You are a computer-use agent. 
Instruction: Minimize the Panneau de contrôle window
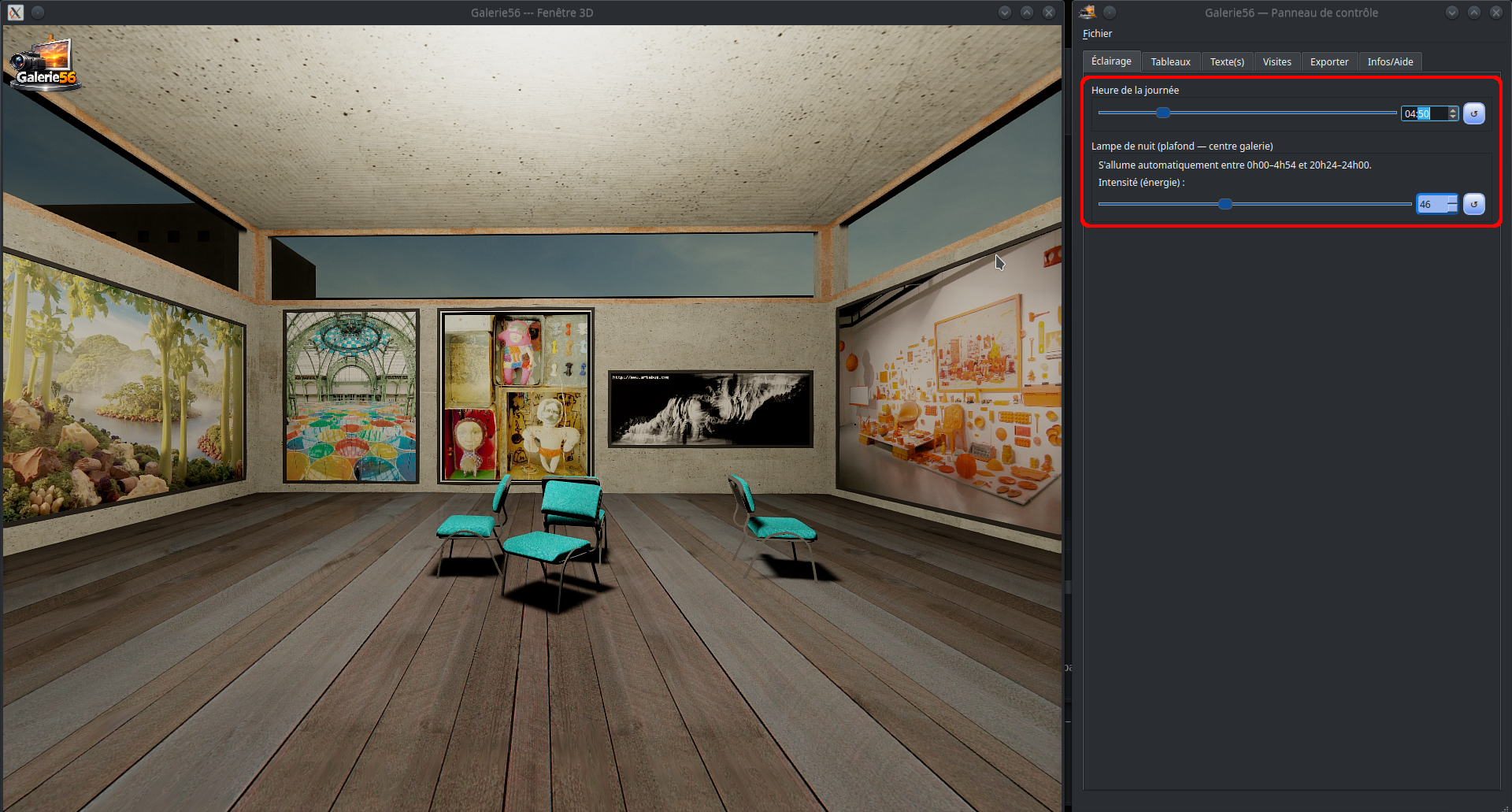(1452, 12)
